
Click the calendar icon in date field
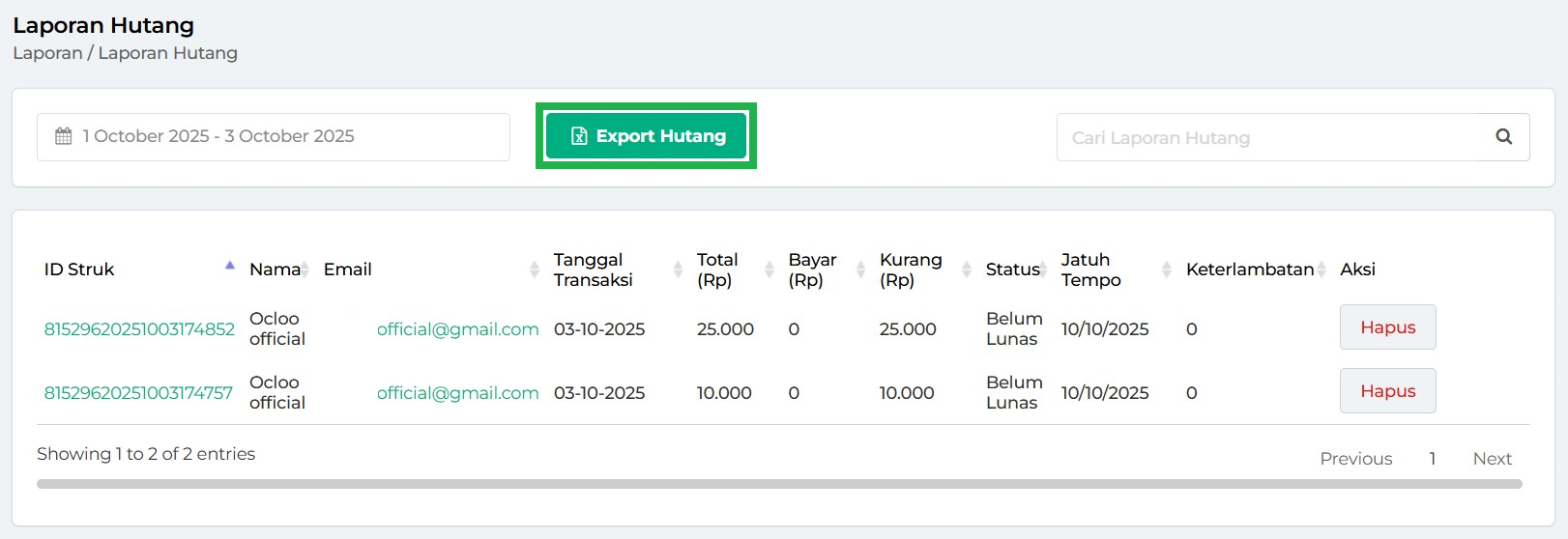[x=64, y=136]
